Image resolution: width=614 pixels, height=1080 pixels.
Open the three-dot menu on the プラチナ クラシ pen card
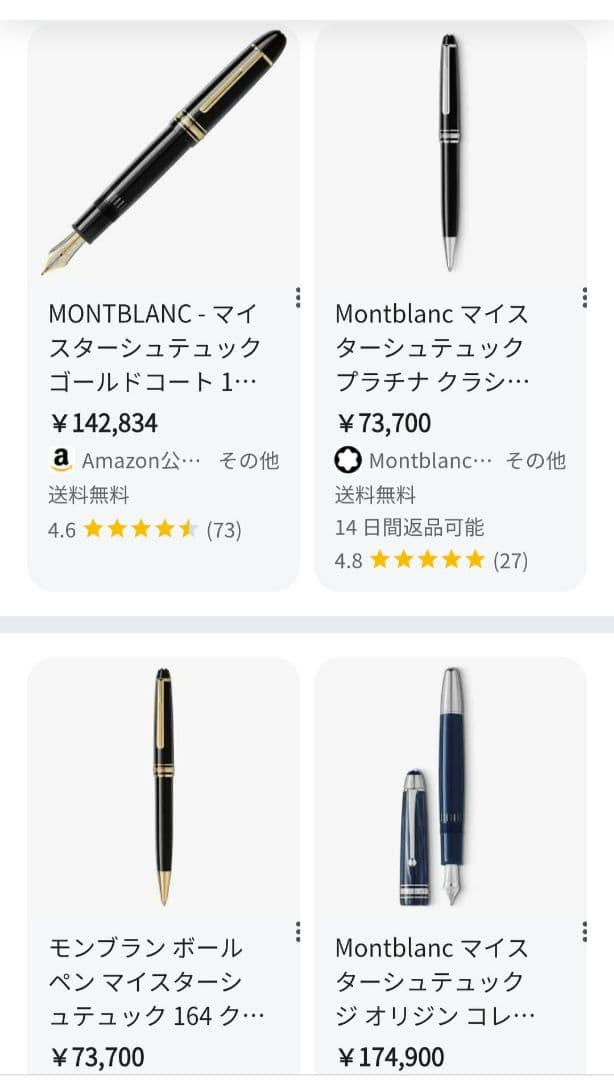583,295
